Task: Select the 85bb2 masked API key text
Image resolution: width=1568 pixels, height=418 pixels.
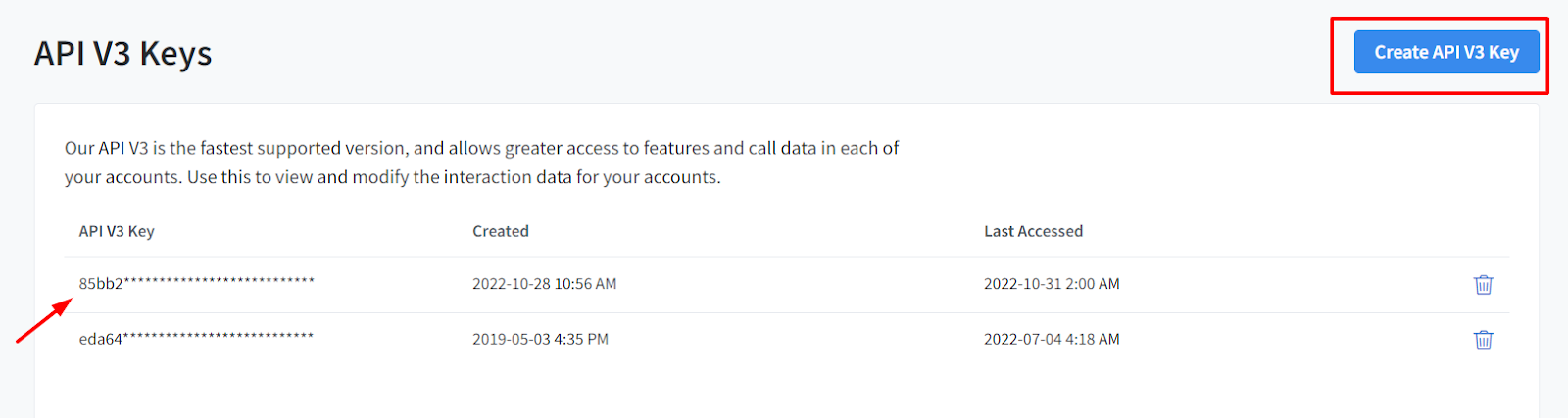Action: (x=196, y=284)
